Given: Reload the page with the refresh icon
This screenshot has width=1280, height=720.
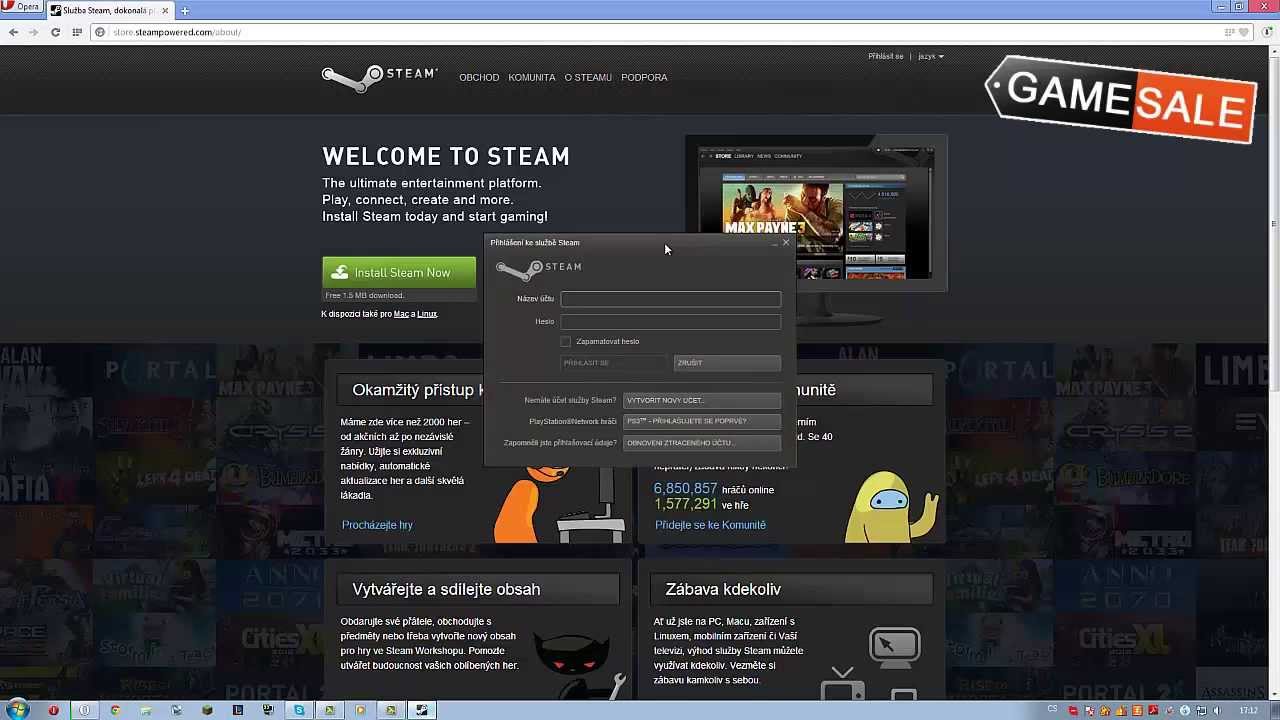Looking at the screenshot, I should (x=55, y=32).
